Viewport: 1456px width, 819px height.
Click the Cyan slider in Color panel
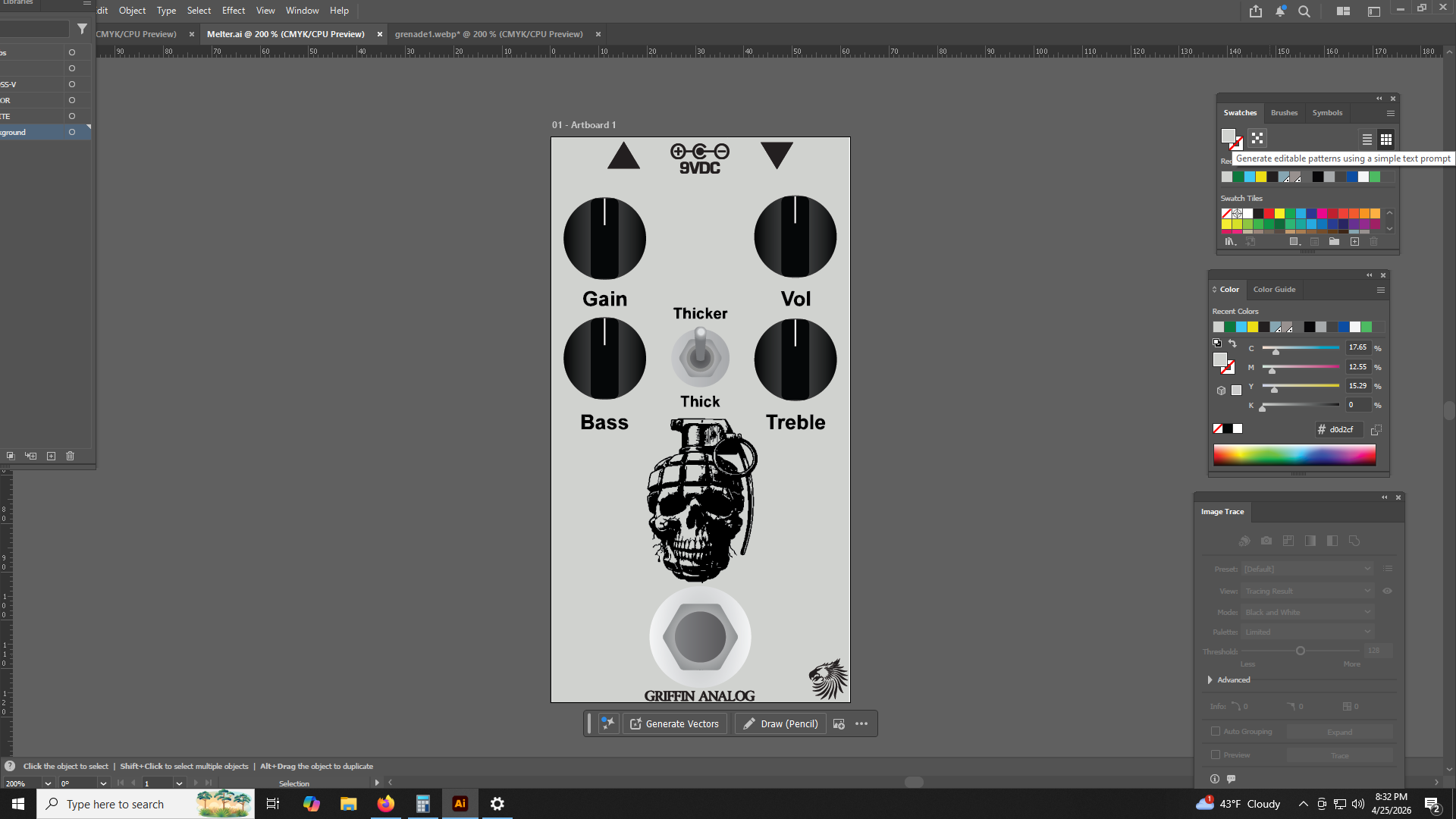click(x=1301, y=348)
